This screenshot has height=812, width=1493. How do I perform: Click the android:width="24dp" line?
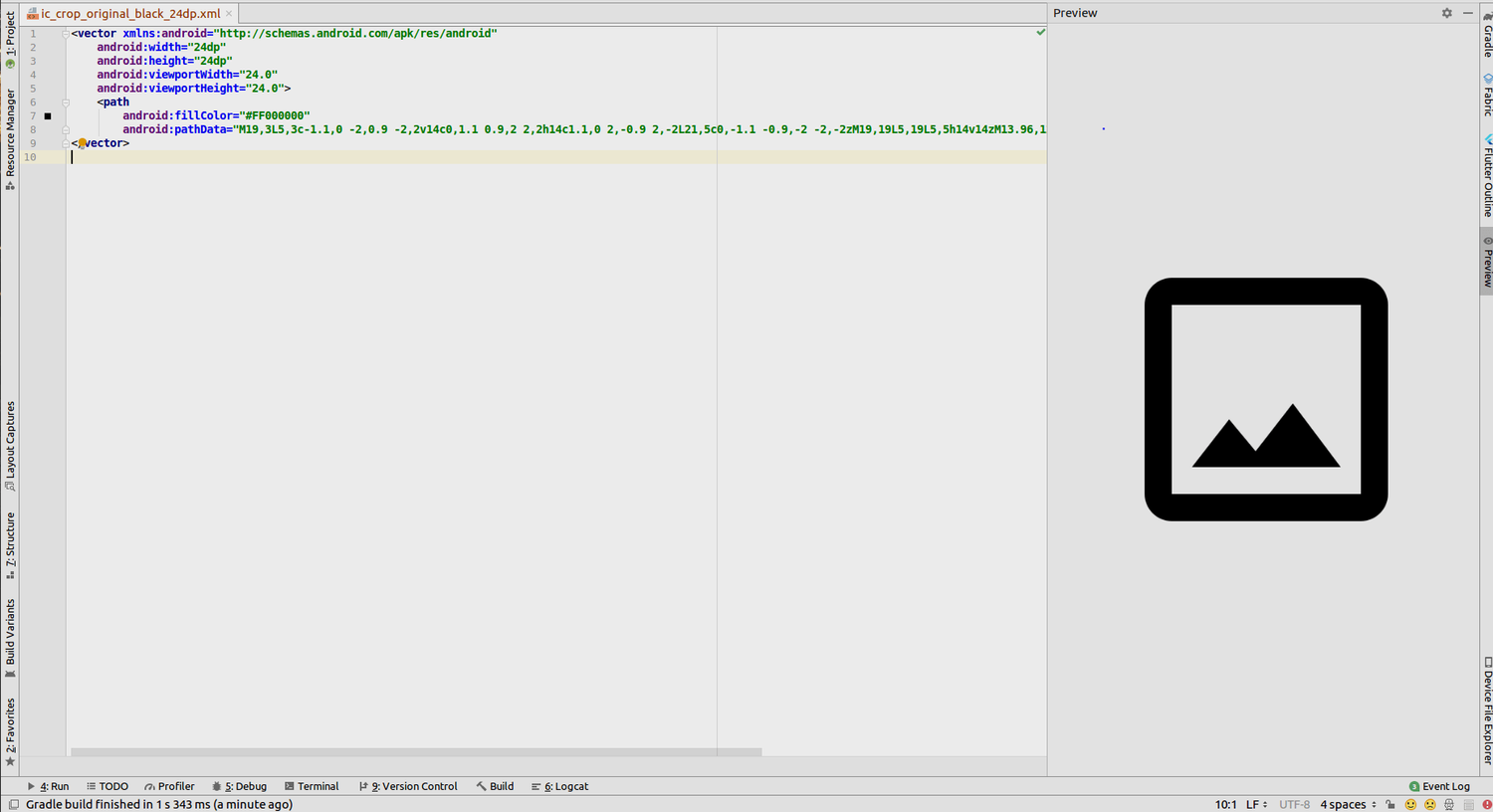point(161,48)
